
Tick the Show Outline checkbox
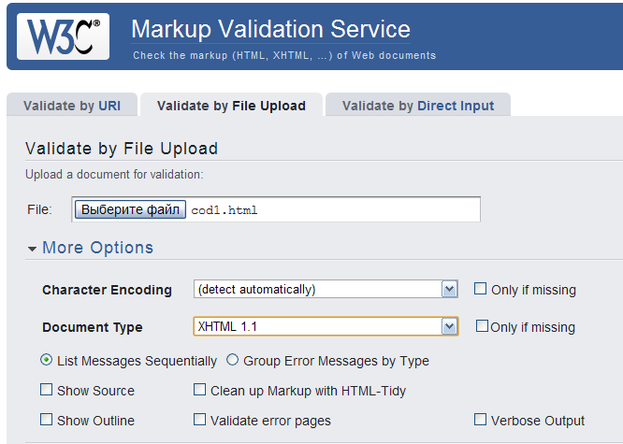pos(47,420)
